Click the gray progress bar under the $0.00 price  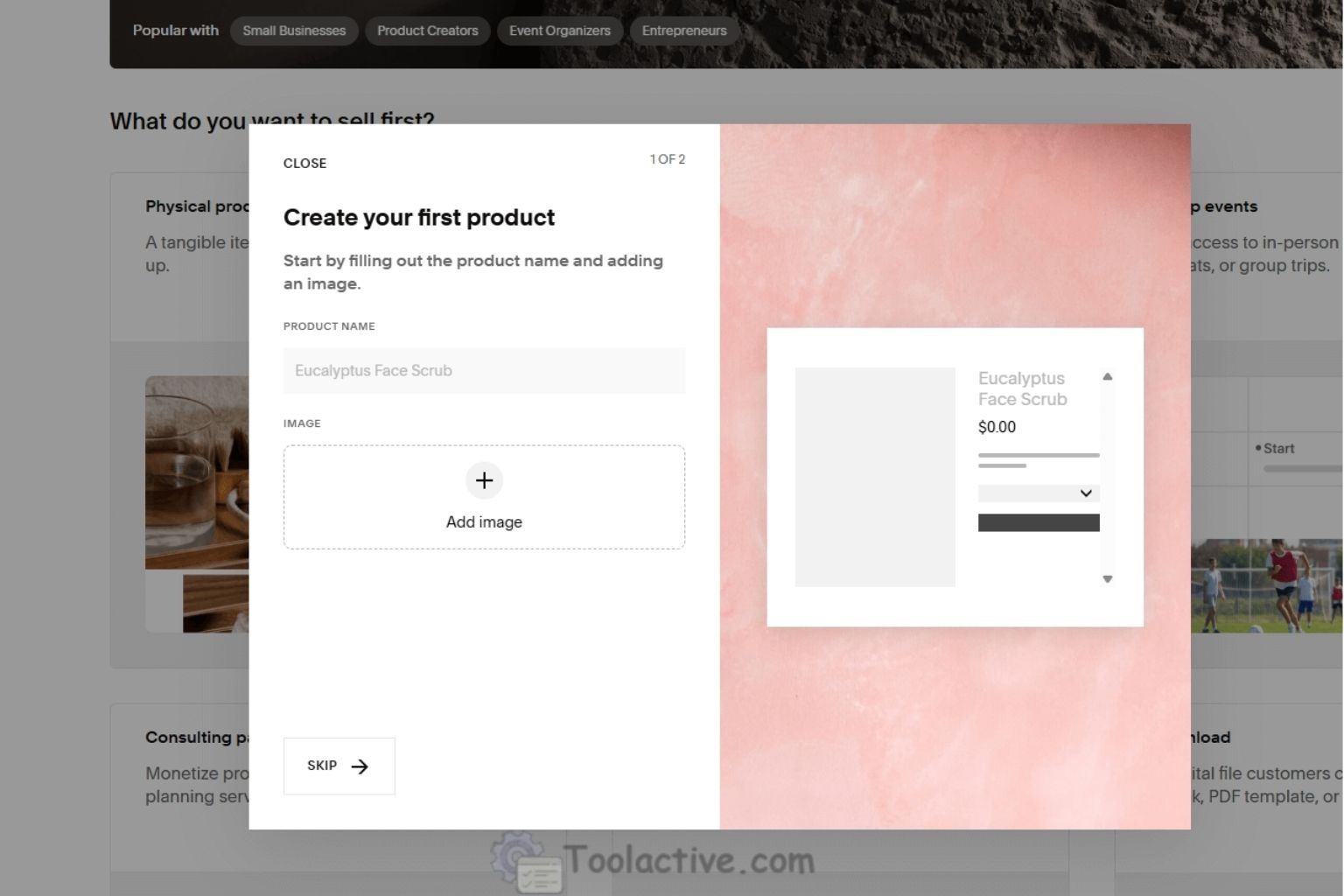point(1039,455)
